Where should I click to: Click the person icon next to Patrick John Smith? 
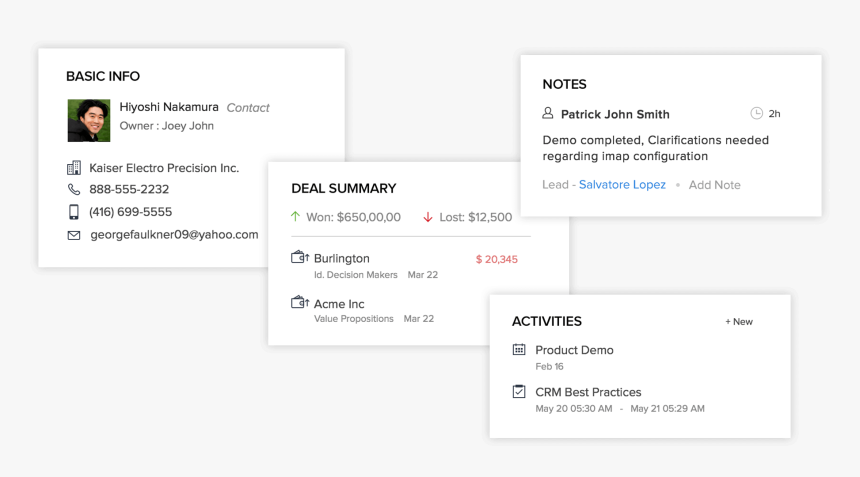click(548, 114)
